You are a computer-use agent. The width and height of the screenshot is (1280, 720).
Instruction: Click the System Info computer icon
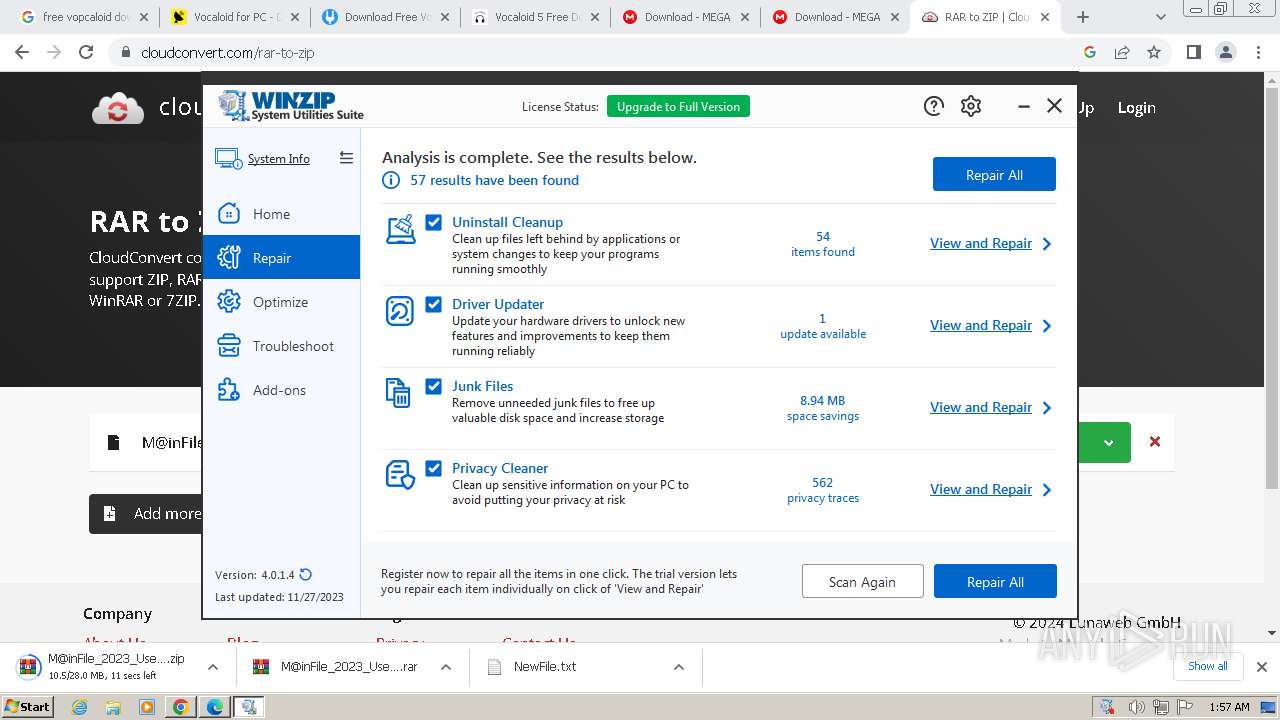point(227,158)
